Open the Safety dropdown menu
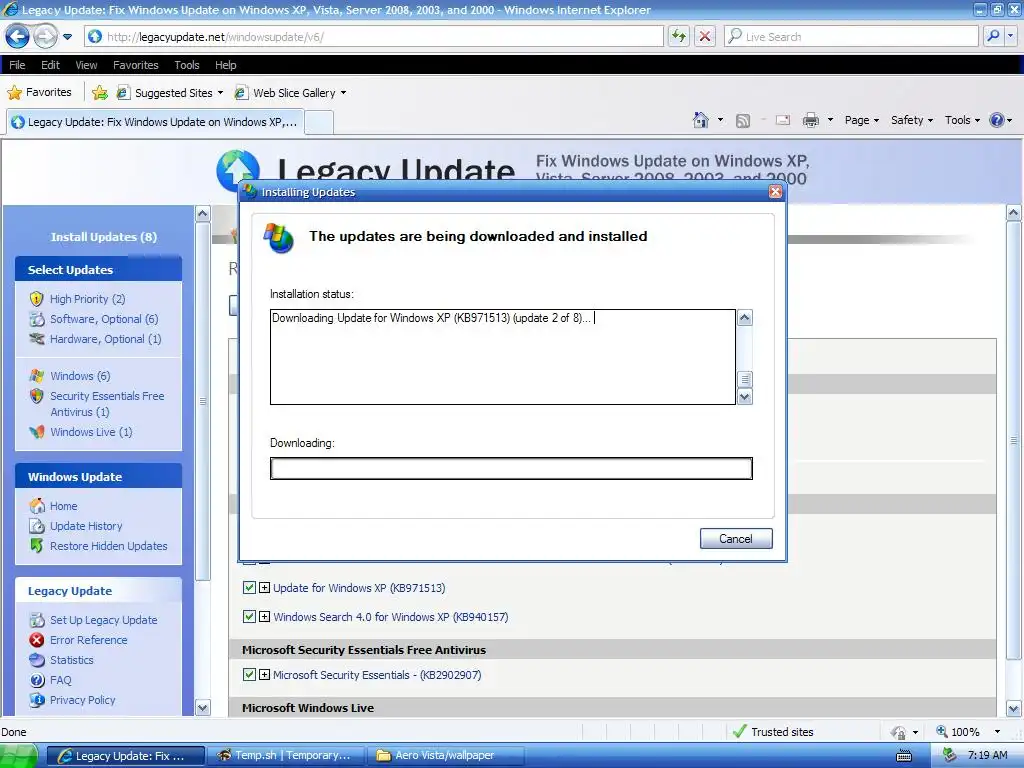 click(x=912, y=120)
